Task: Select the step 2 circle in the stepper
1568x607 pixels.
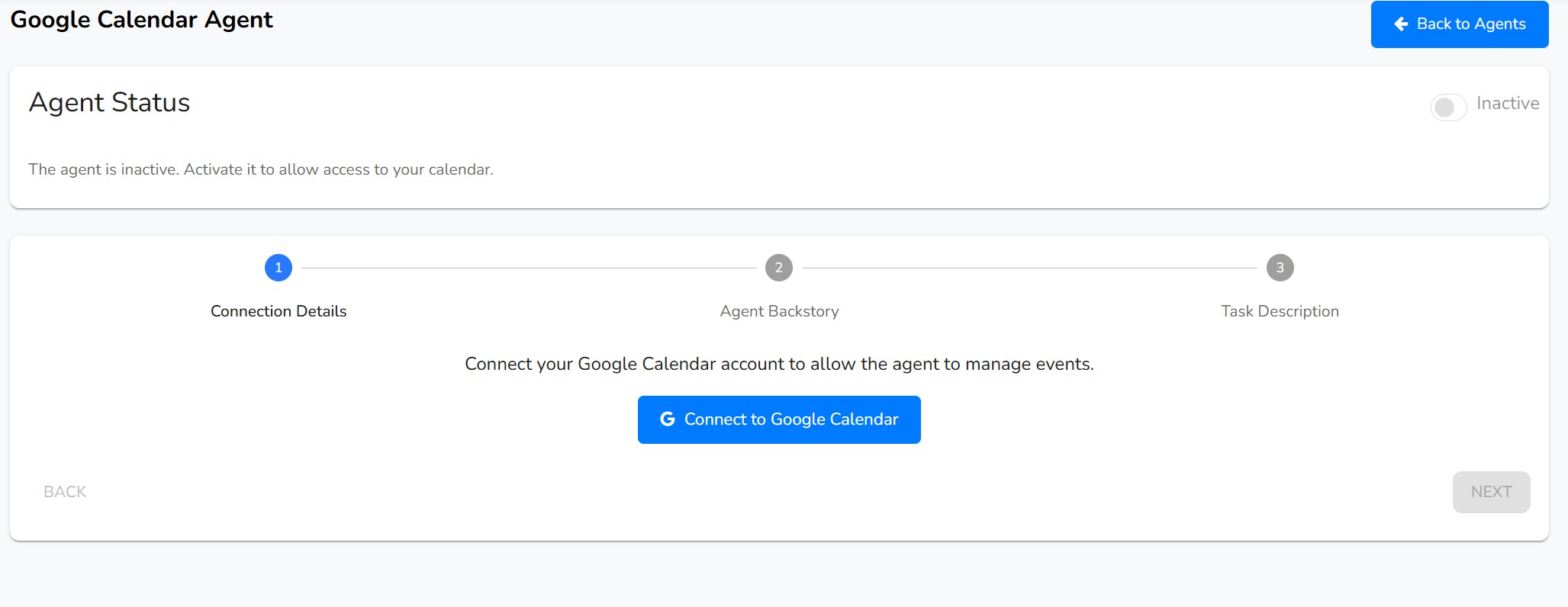Action: tap(779, 268)
